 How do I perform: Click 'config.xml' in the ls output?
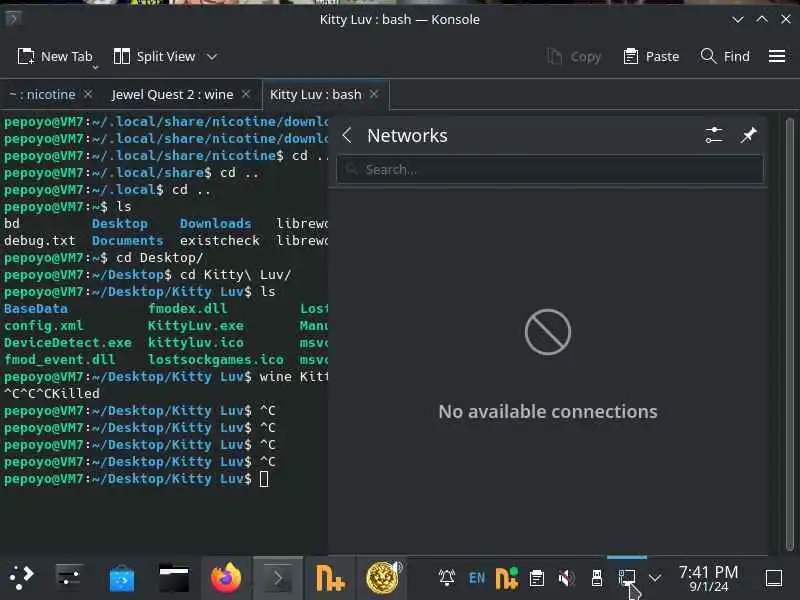[x=43, y=326]
